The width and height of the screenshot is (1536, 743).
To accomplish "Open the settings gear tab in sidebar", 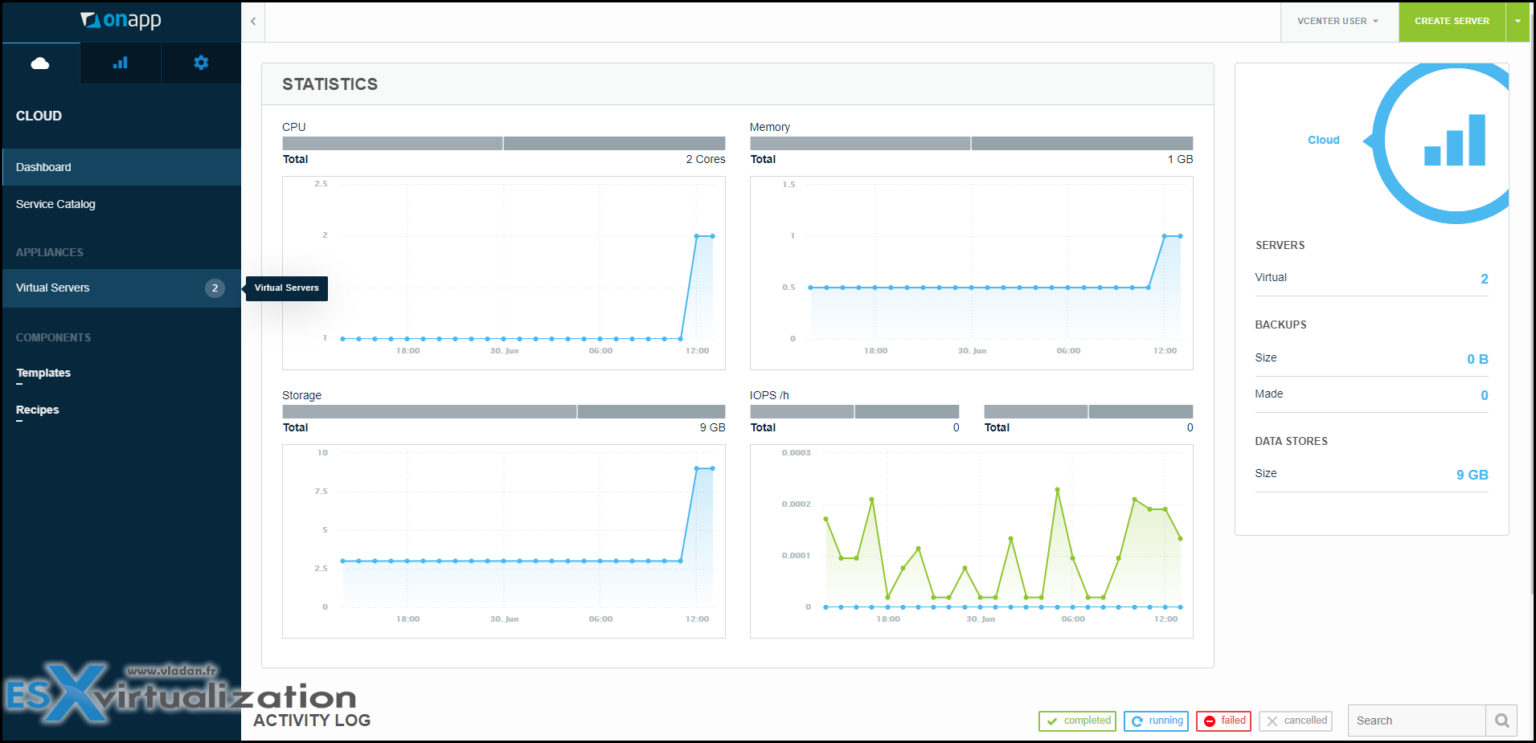I will point(200,62).
